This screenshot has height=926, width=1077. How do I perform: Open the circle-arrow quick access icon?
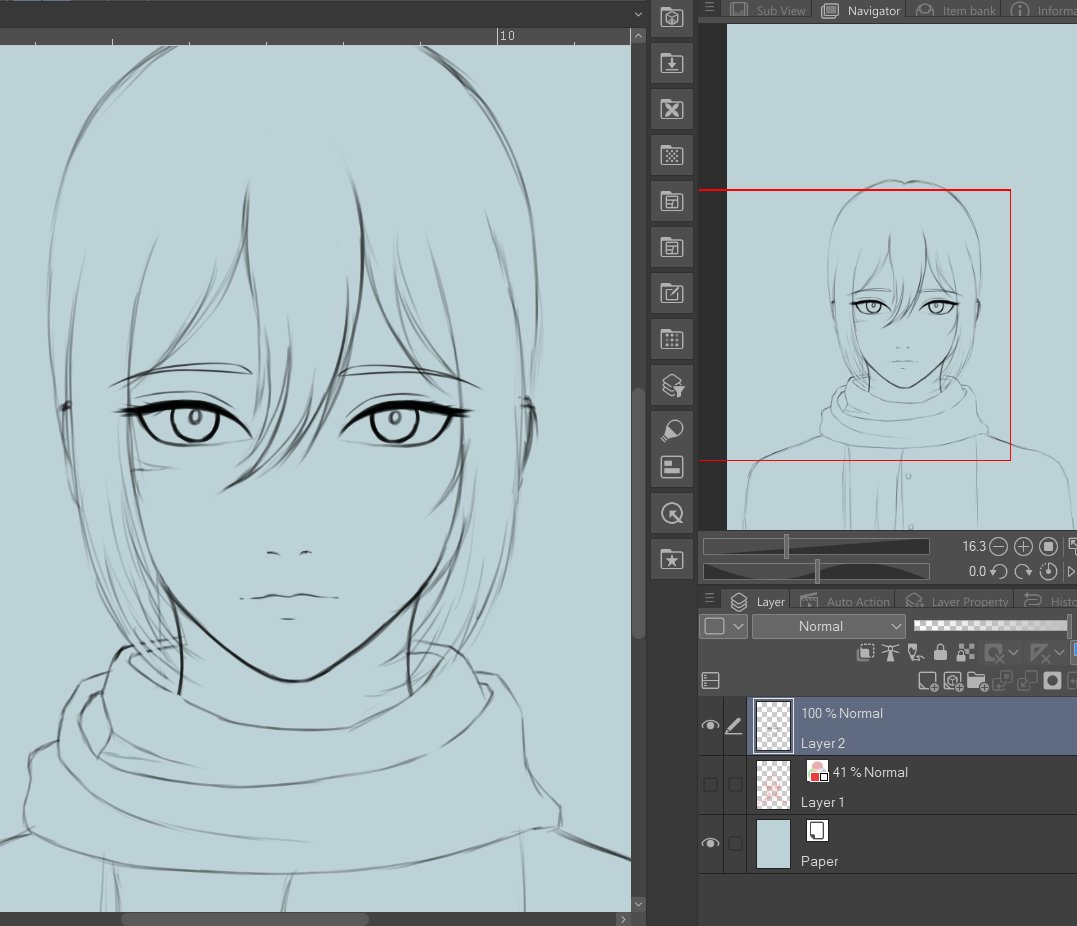[x=672, y=513]
